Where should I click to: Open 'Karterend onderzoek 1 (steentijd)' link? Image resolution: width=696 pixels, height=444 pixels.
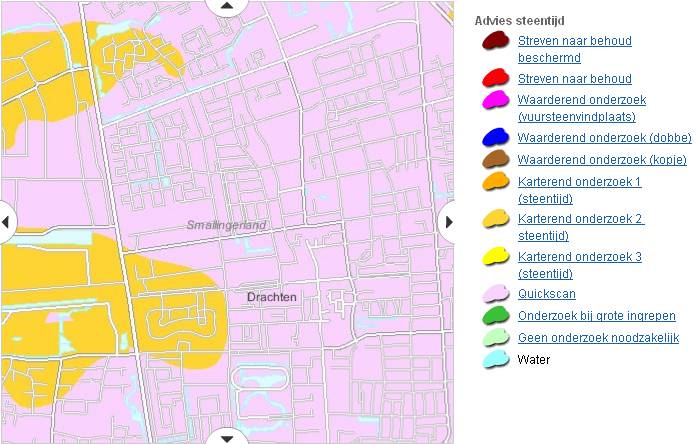click(579, 190)
